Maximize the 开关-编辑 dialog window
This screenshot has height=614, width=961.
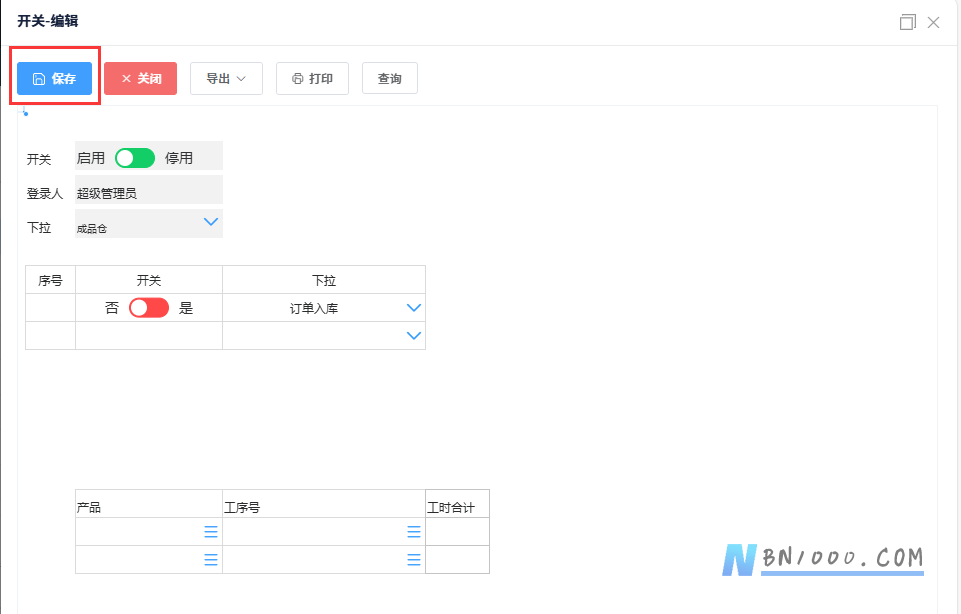[908, 23]
